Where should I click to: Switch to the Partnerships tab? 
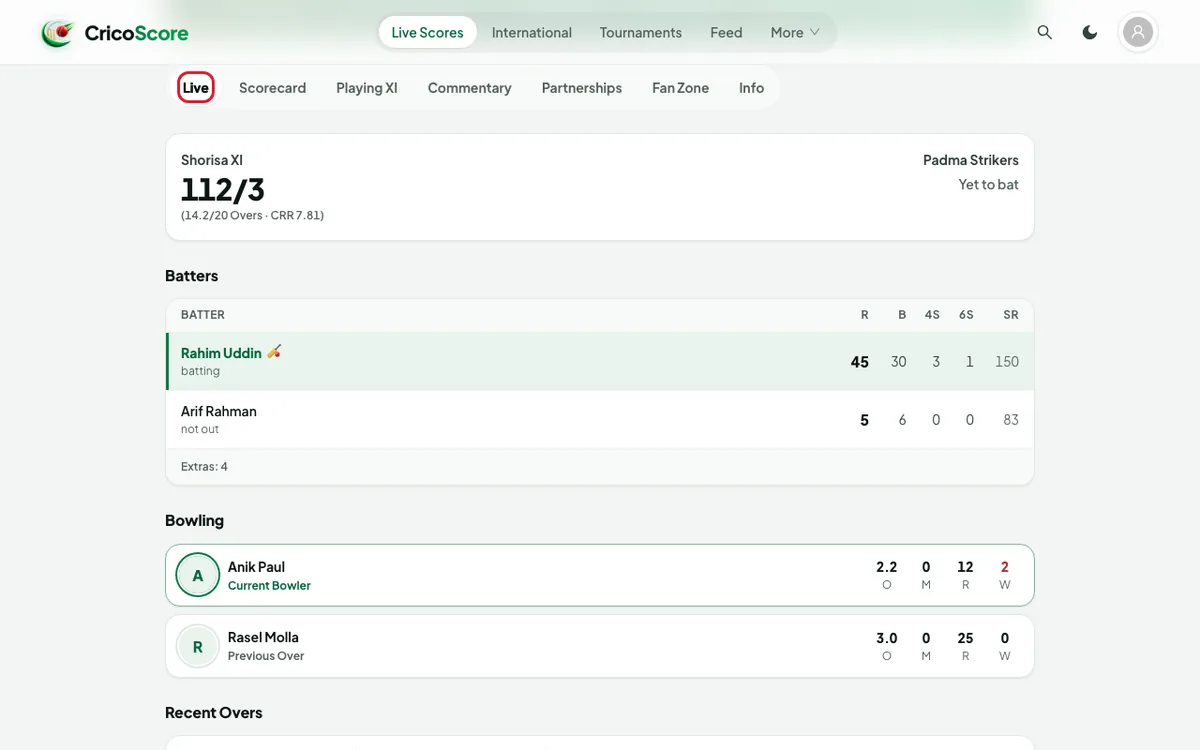click(582, 88)
